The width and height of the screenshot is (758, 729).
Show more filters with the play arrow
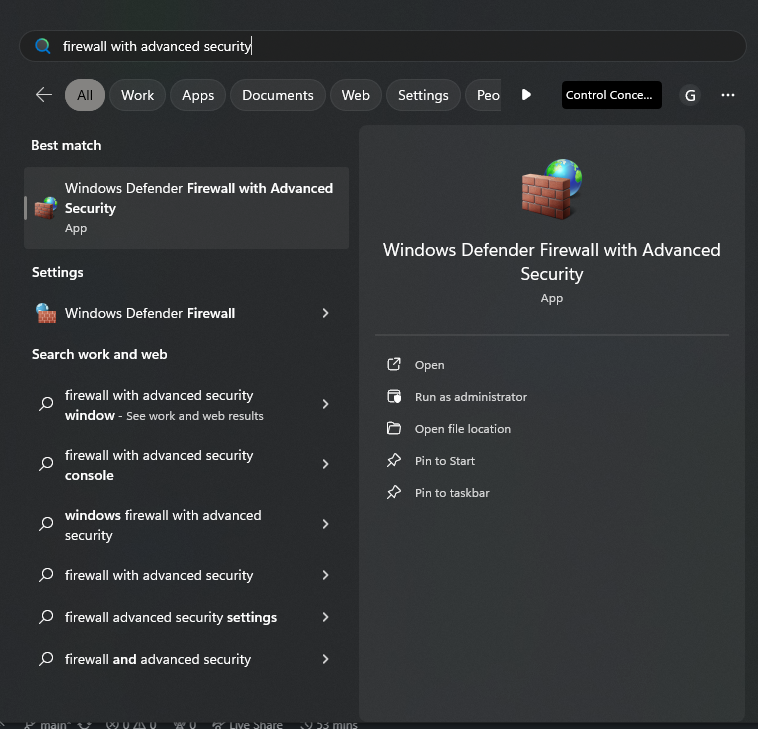pyautogui.click(x=526, y=95)
